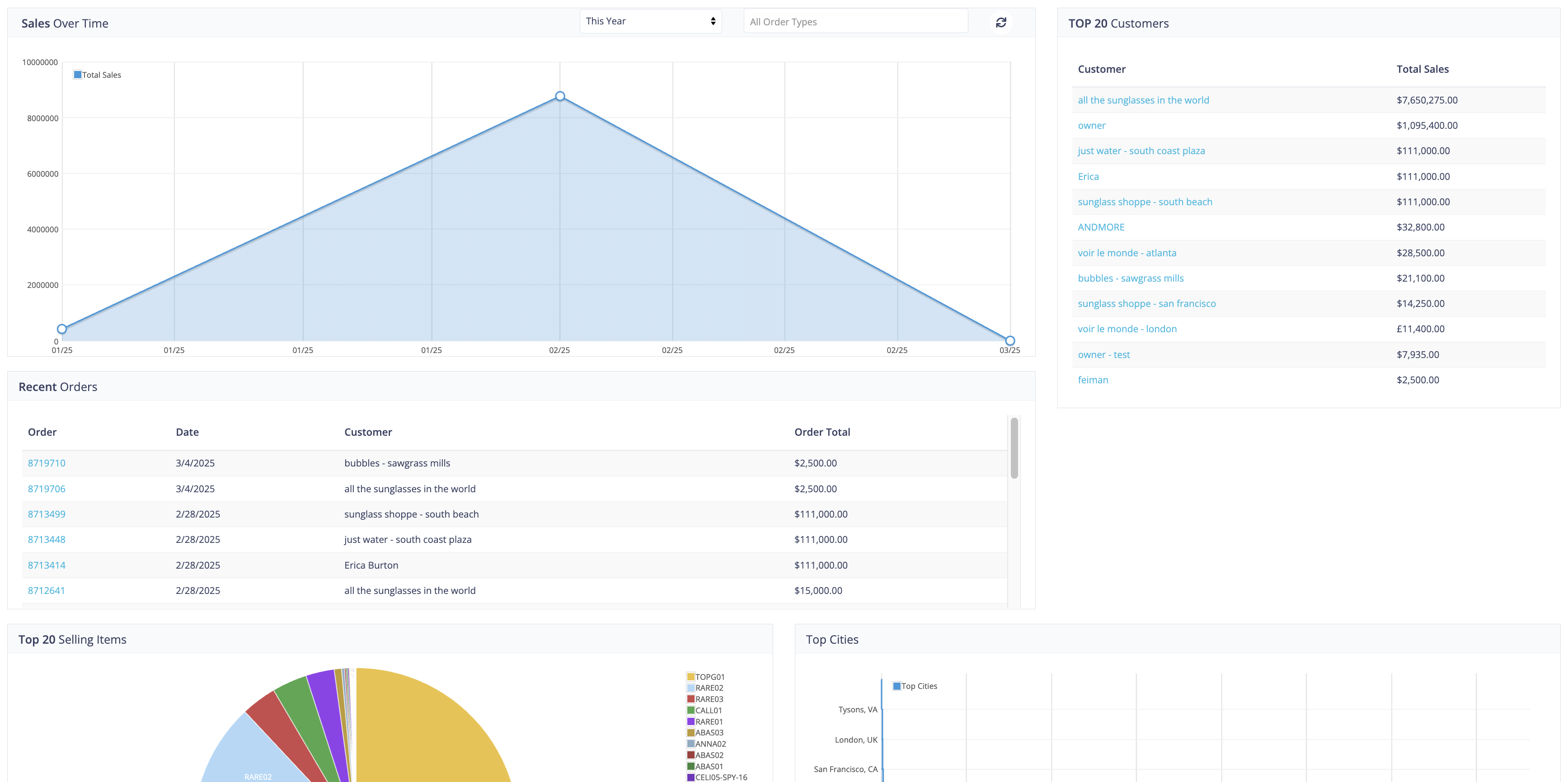The height and width of the screenshot is (782, 1568).
Task: Open just water - south coast plaza
Action: (1141, 151)
